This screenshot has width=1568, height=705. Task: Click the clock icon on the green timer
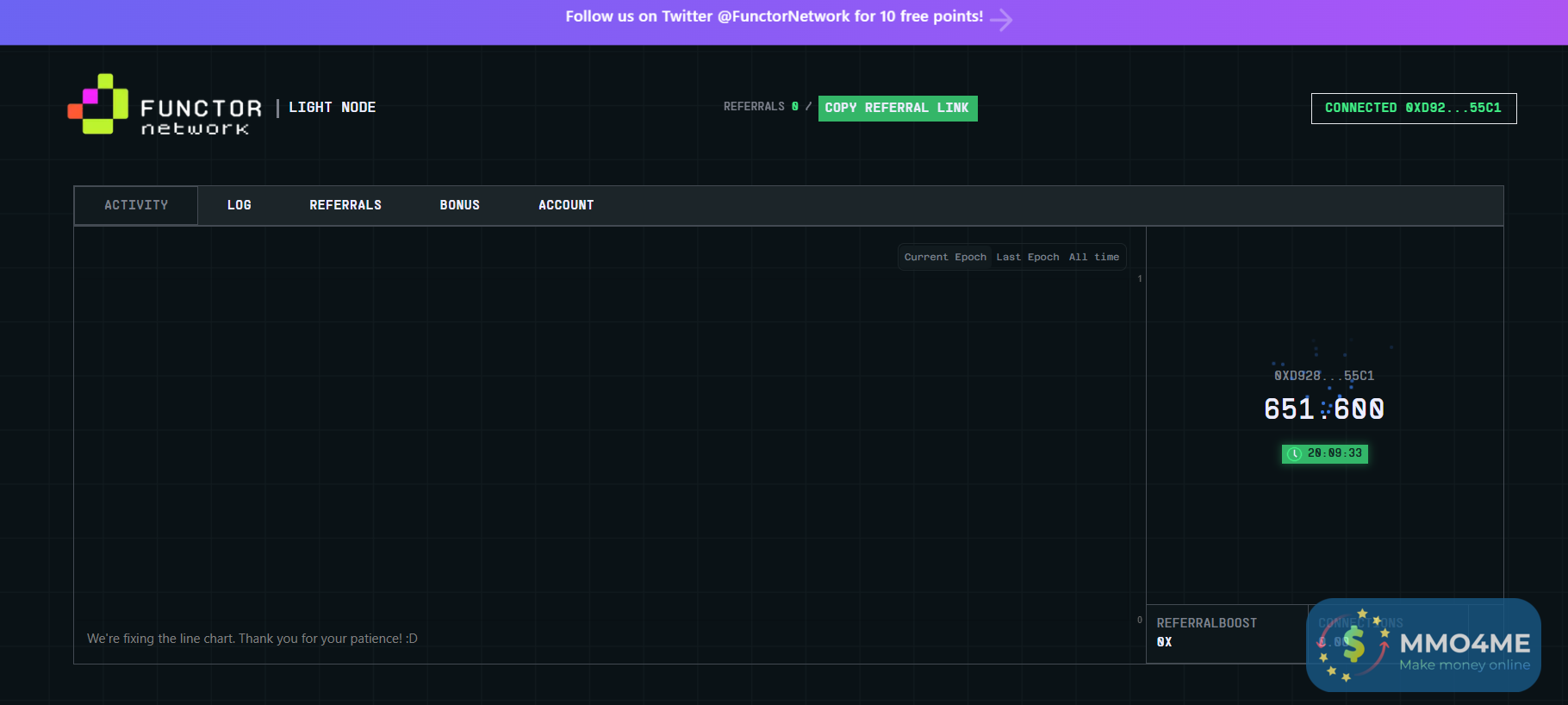coord(1294,453)
